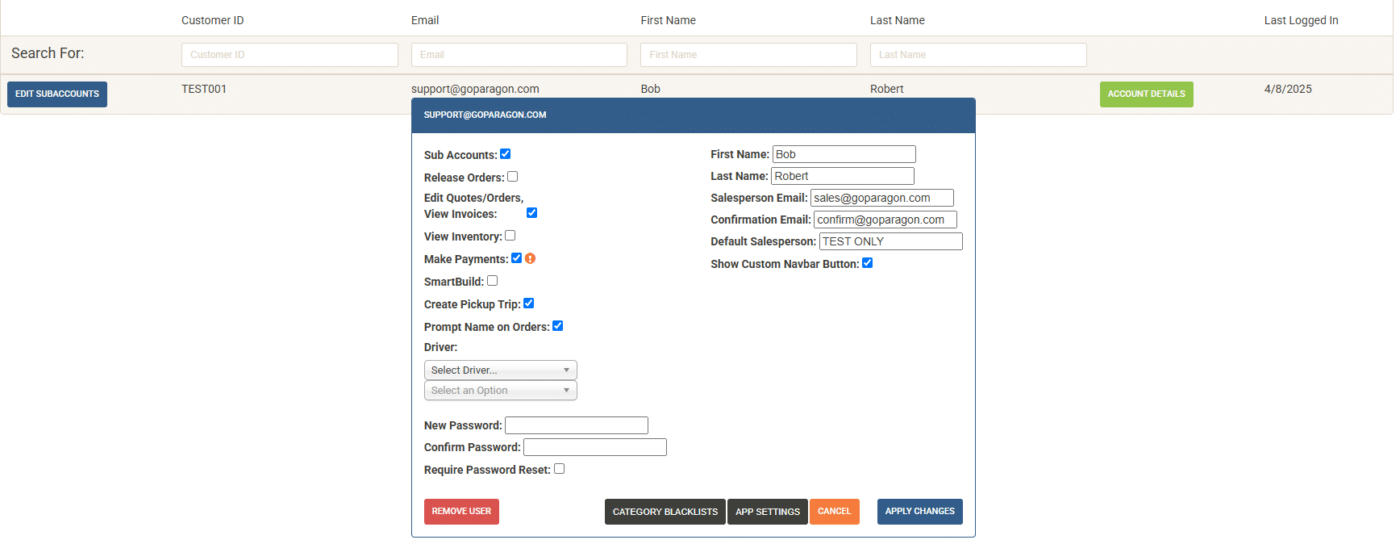Enable the Release Orders checkbox
The image size is (1400, 544).
tap(513, 176)
